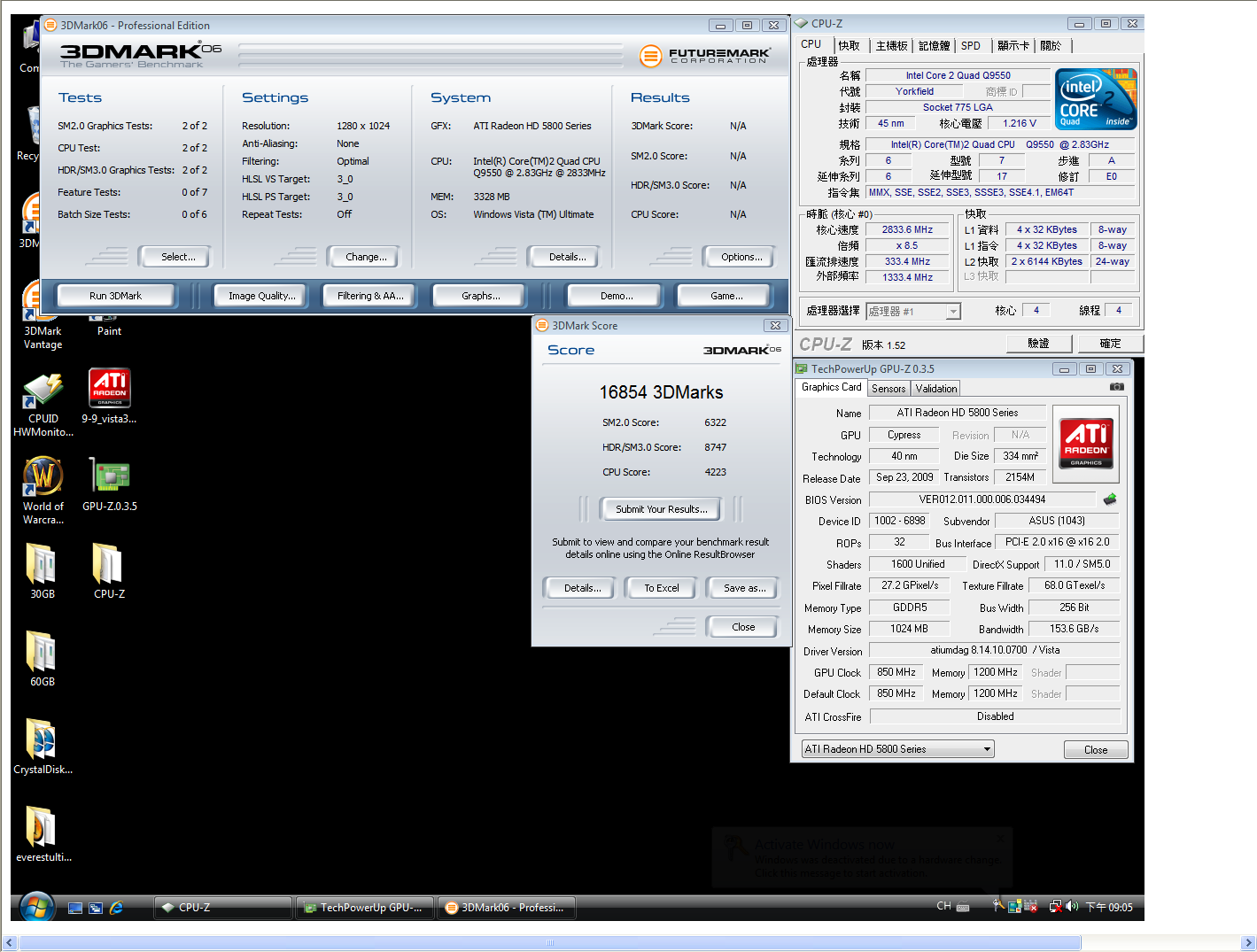Click Details... under System in 3DMark06

click(x=563, y=257)
